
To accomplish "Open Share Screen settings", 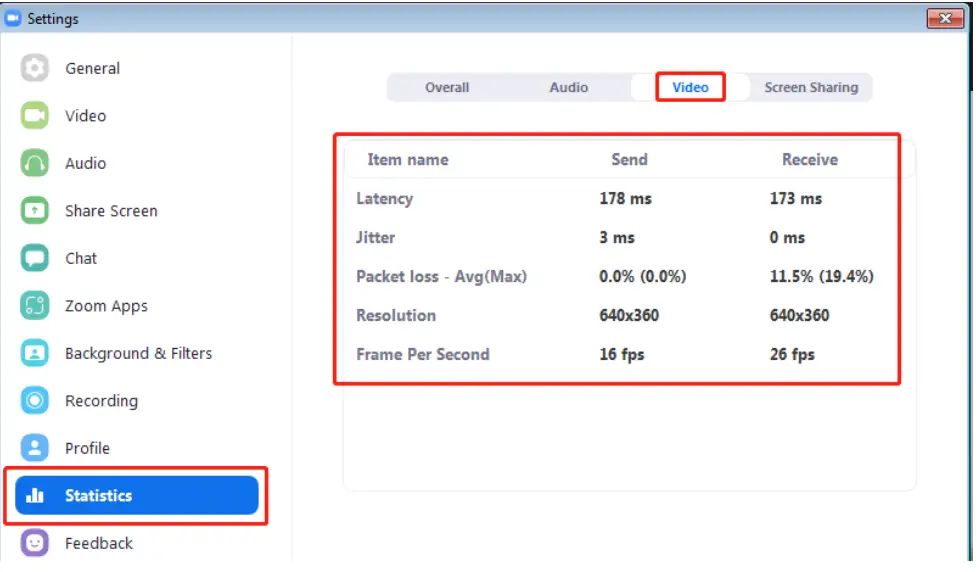I will coord(111,210).
